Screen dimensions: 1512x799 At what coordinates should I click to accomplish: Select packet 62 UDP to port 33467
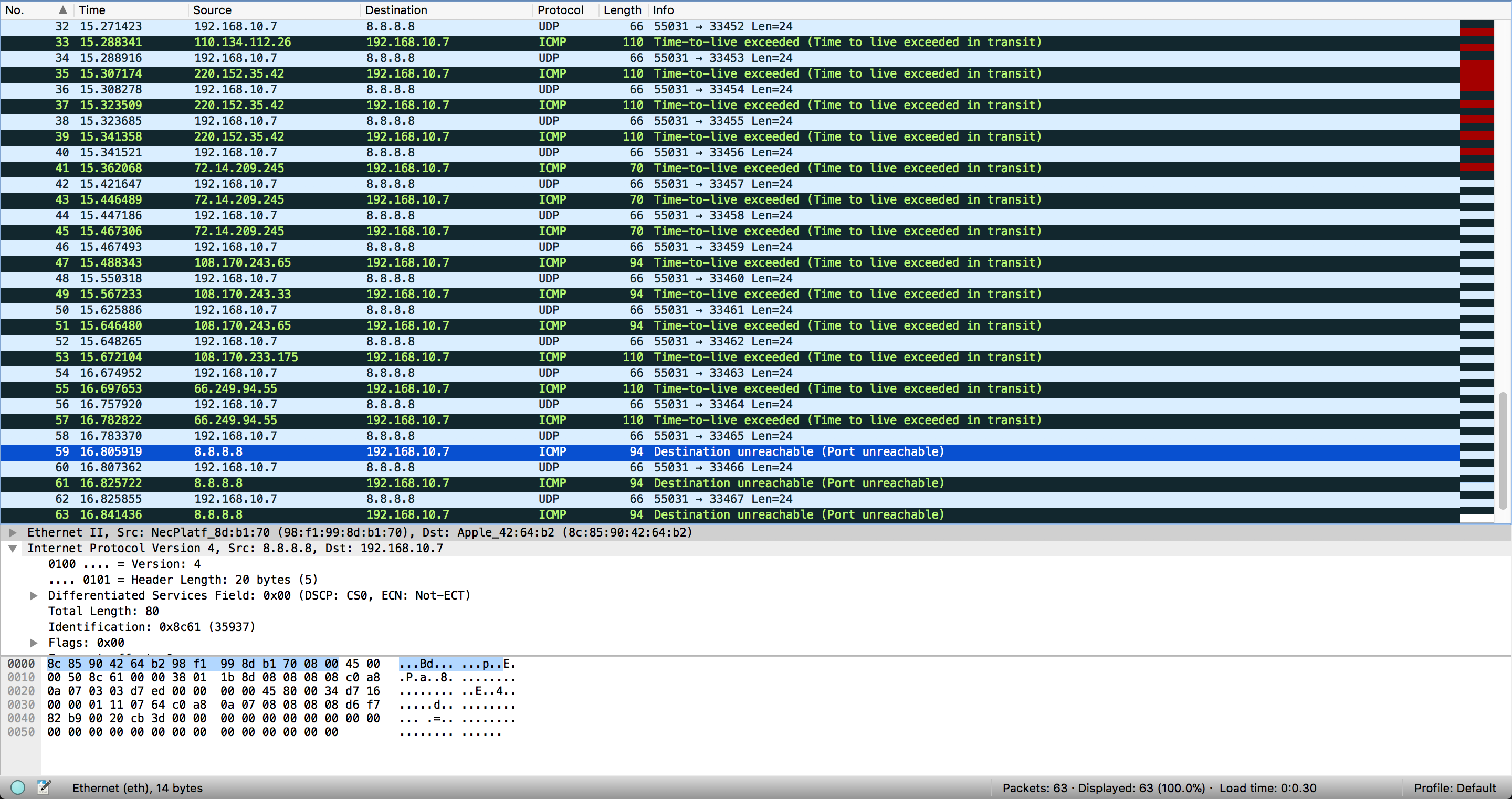(x=730, y=498)
